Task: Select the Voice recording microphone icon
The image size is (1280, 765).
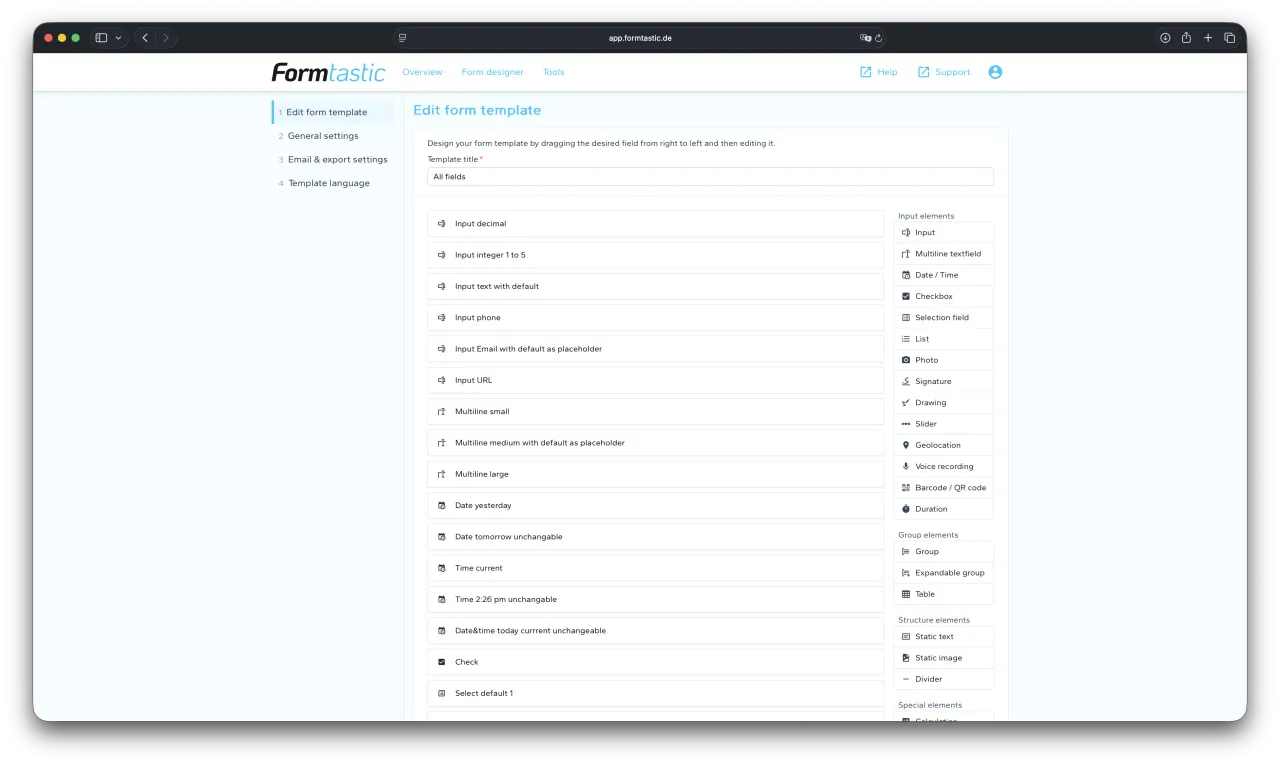Action: tap(906, 466)
